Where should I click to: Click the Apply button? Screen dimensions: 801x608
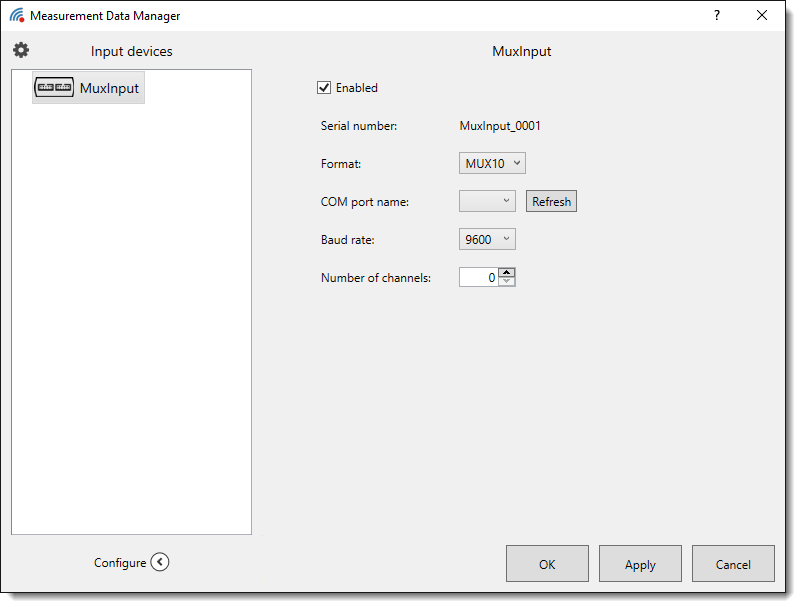coord(640,564)
